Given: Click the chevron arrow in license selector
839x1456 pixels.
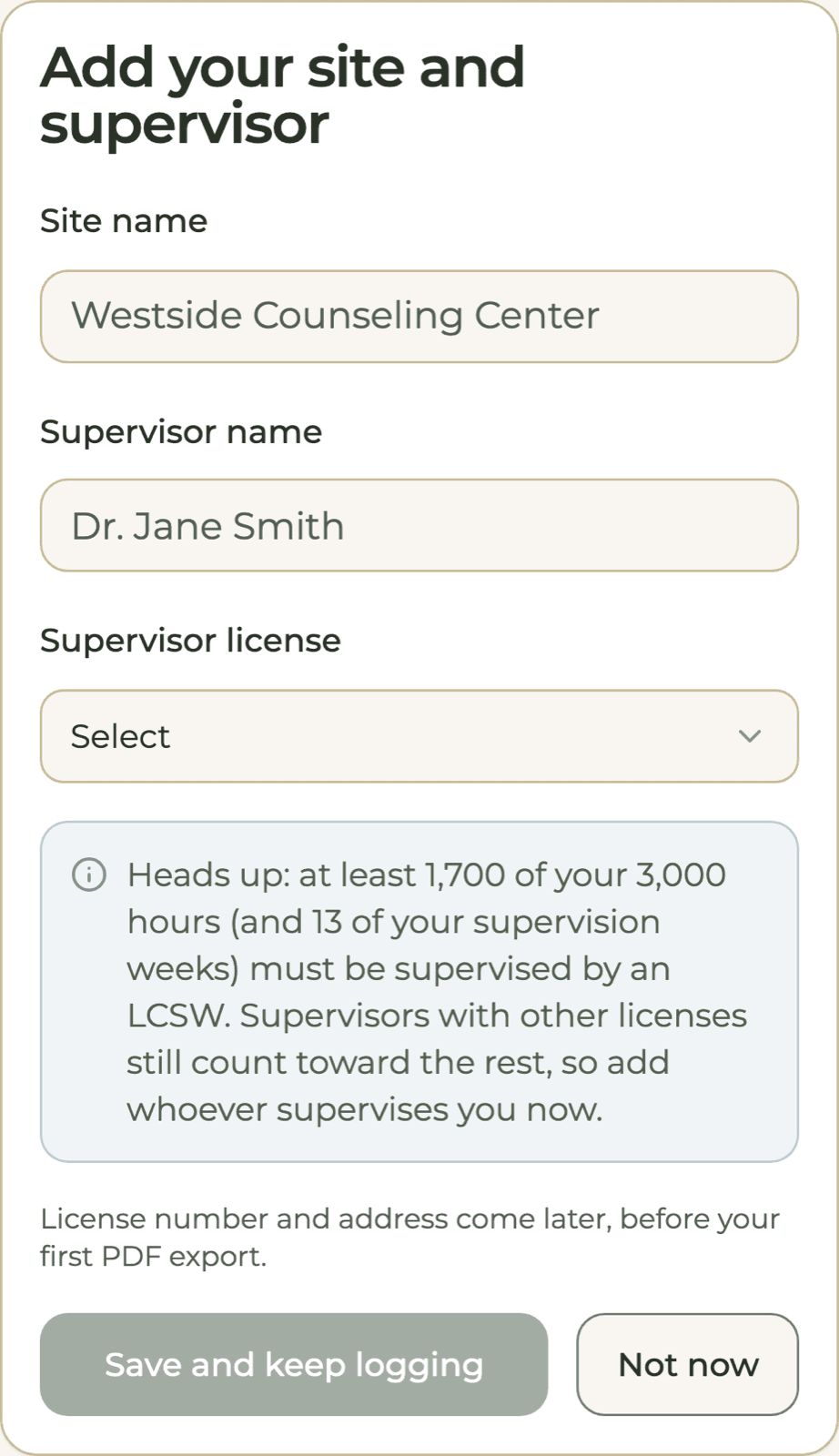Looking at the screenshot, I should click(750, 736).
